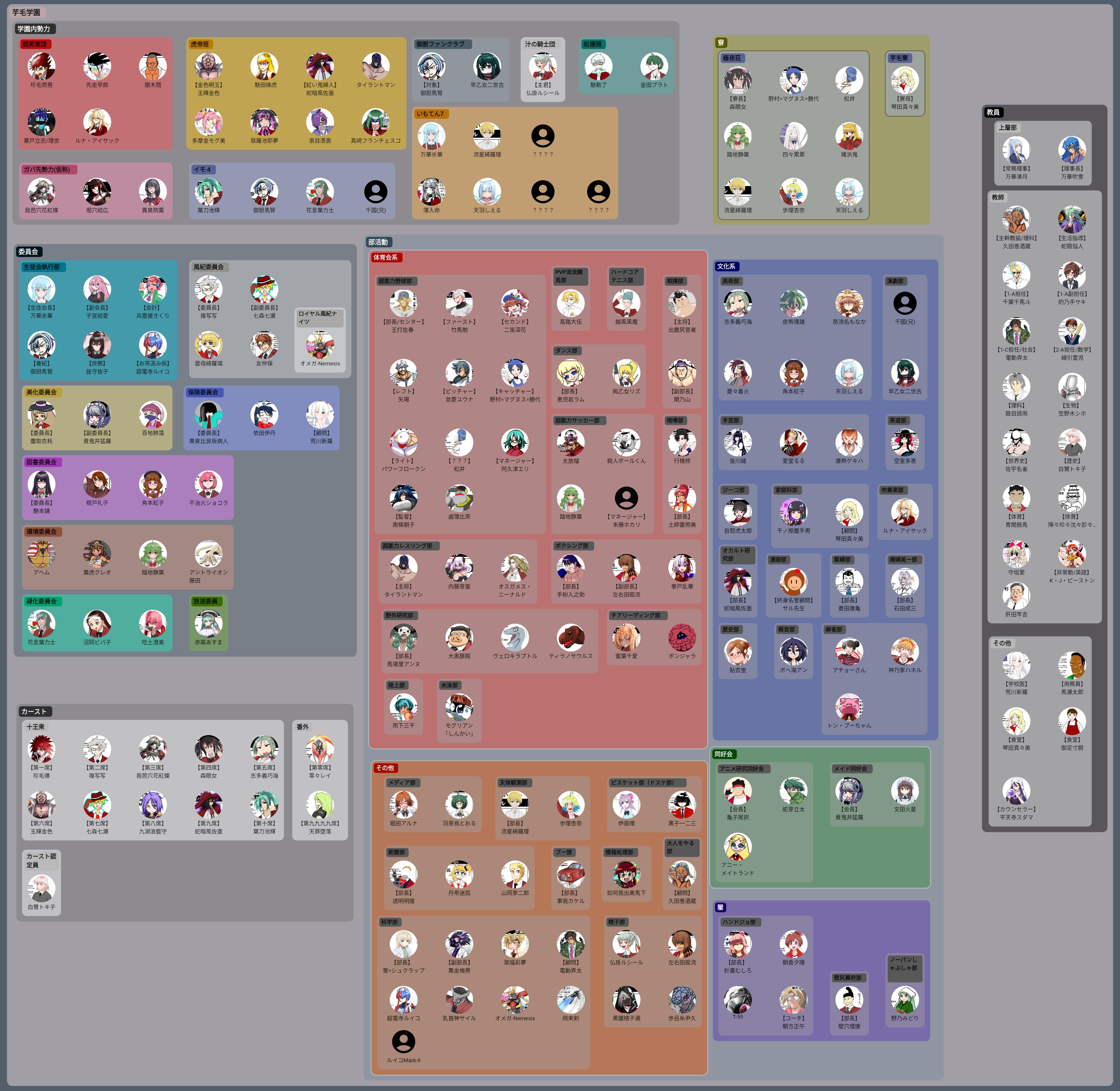Click the 十王衆 group label
The image size is (1120, 1091).
click(x=36, y=726)
